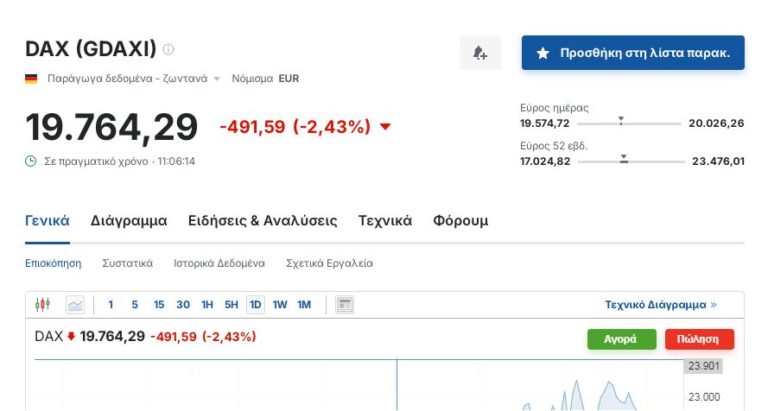This screenshot has width=768, height=411.
Task: Toggle the 1D chart interval
Action: coord(255,305)
